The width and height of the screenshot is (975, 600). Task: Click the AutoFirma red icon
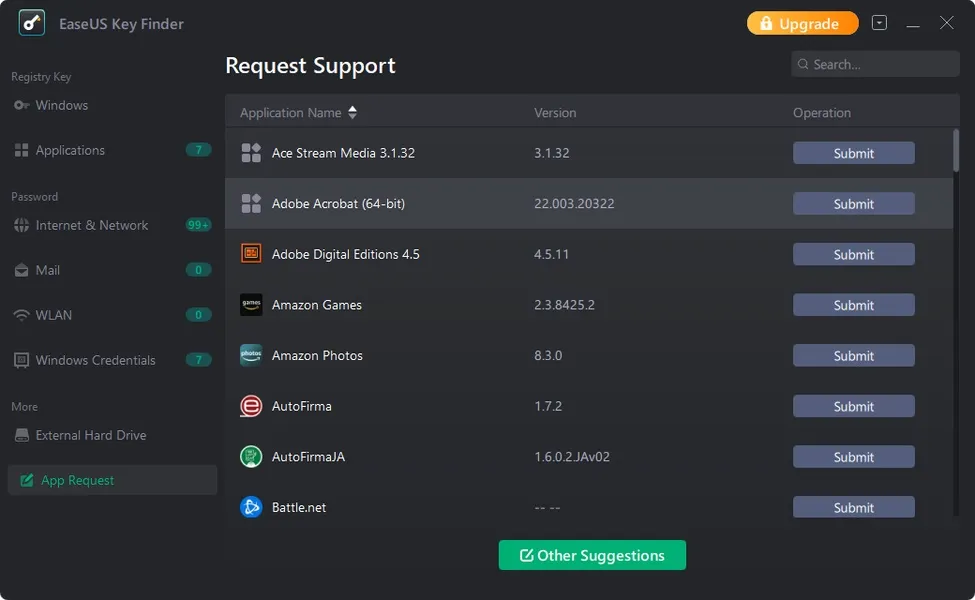(251, 406)
